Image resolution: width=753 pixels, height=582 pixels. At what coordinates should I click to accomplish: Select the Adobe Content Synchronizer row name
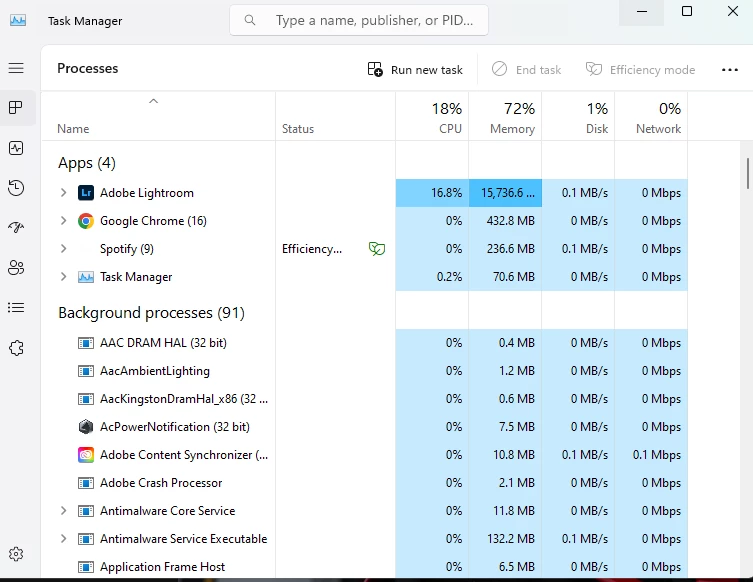pyautogui.click(x=184, y=455)
